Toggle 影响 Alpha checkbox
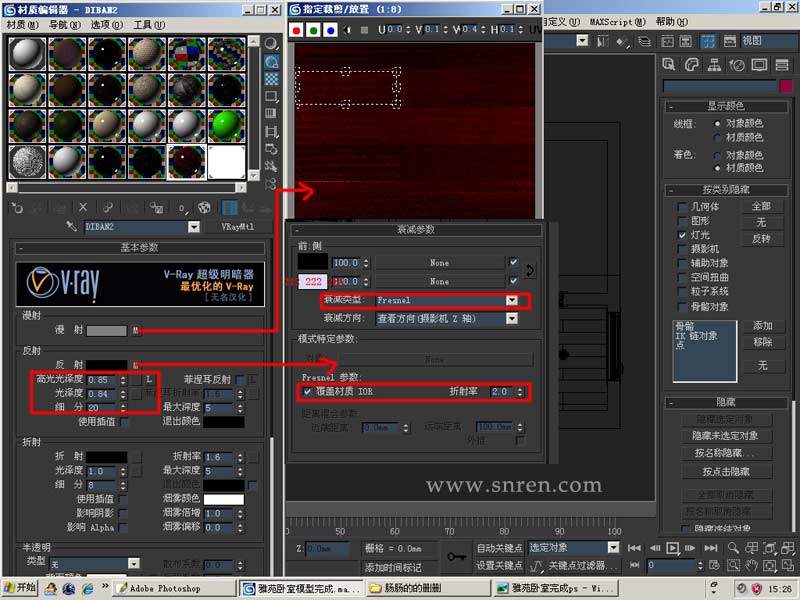The width and height of the screenshot is (800, 600). [x=123, y=528]
